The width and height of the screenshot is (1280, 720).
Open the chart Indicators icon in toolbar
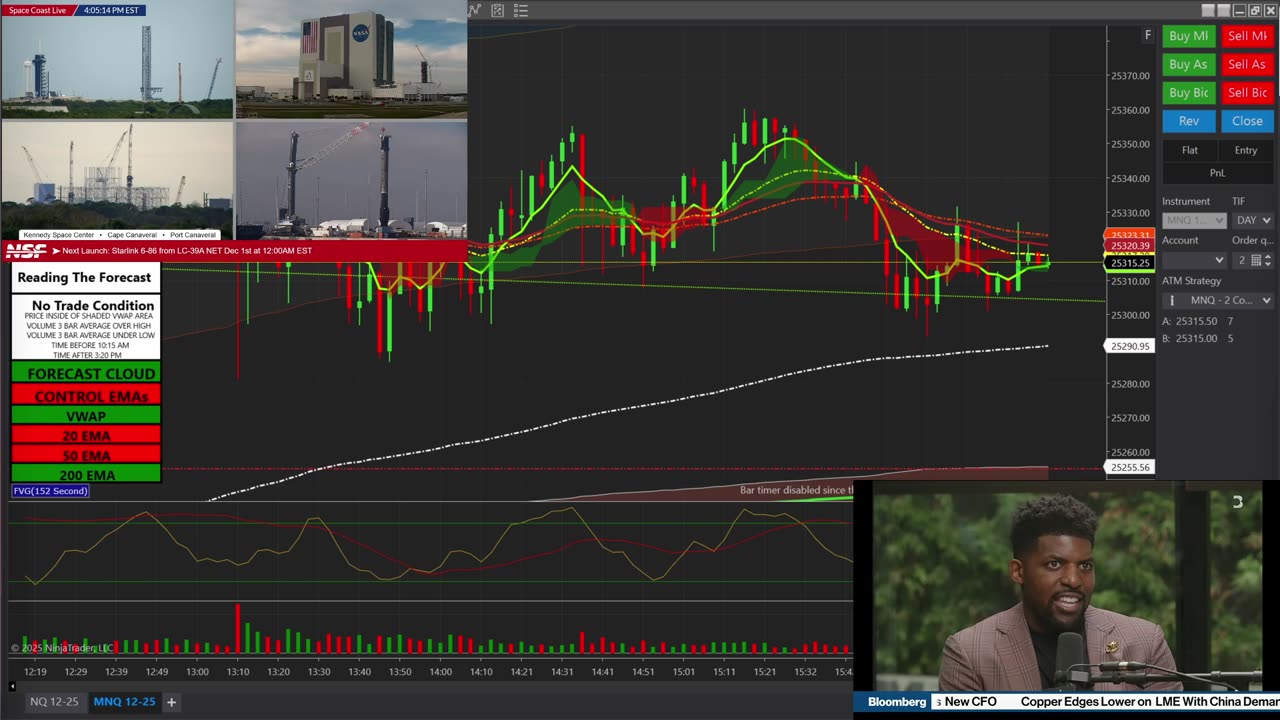(474, 10)
